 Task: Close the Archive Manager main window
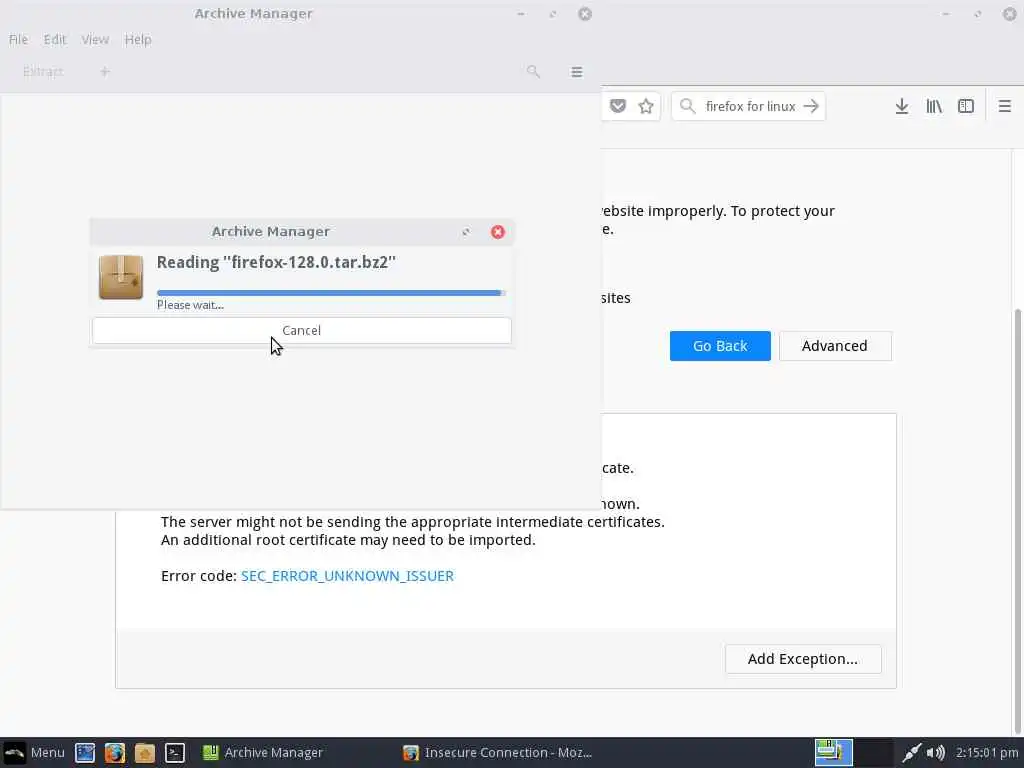[x=584, y=14]
